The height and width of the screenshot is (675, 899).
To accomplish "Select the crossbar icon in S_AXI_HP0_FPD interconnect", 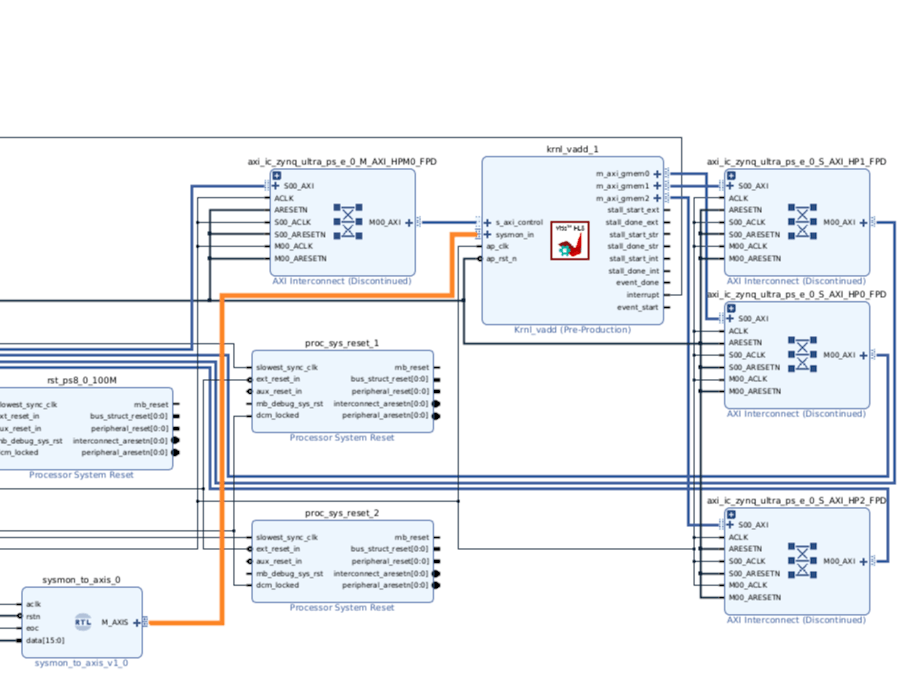I will 803,354.
